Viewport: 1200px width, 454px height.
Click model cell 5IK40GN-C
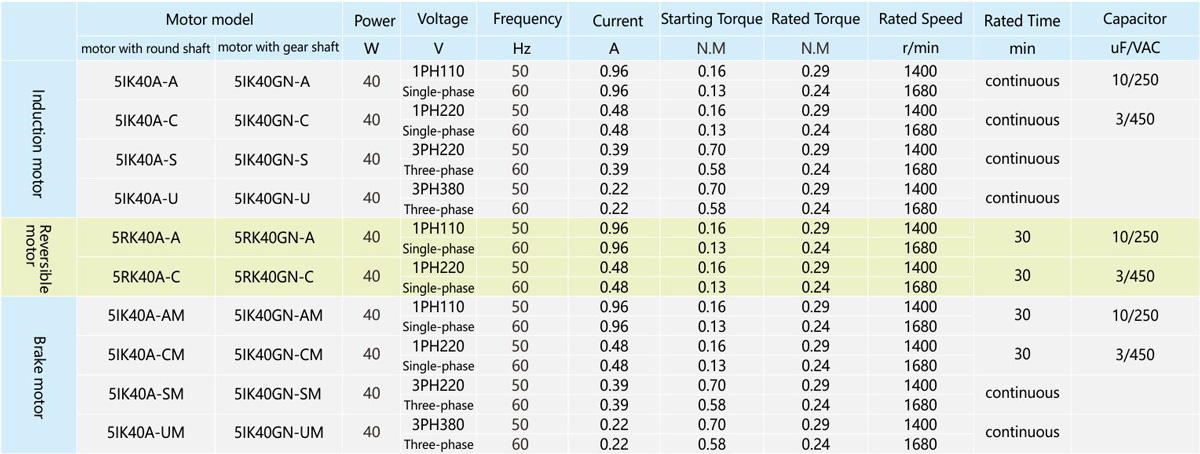(x=271, y=120)
